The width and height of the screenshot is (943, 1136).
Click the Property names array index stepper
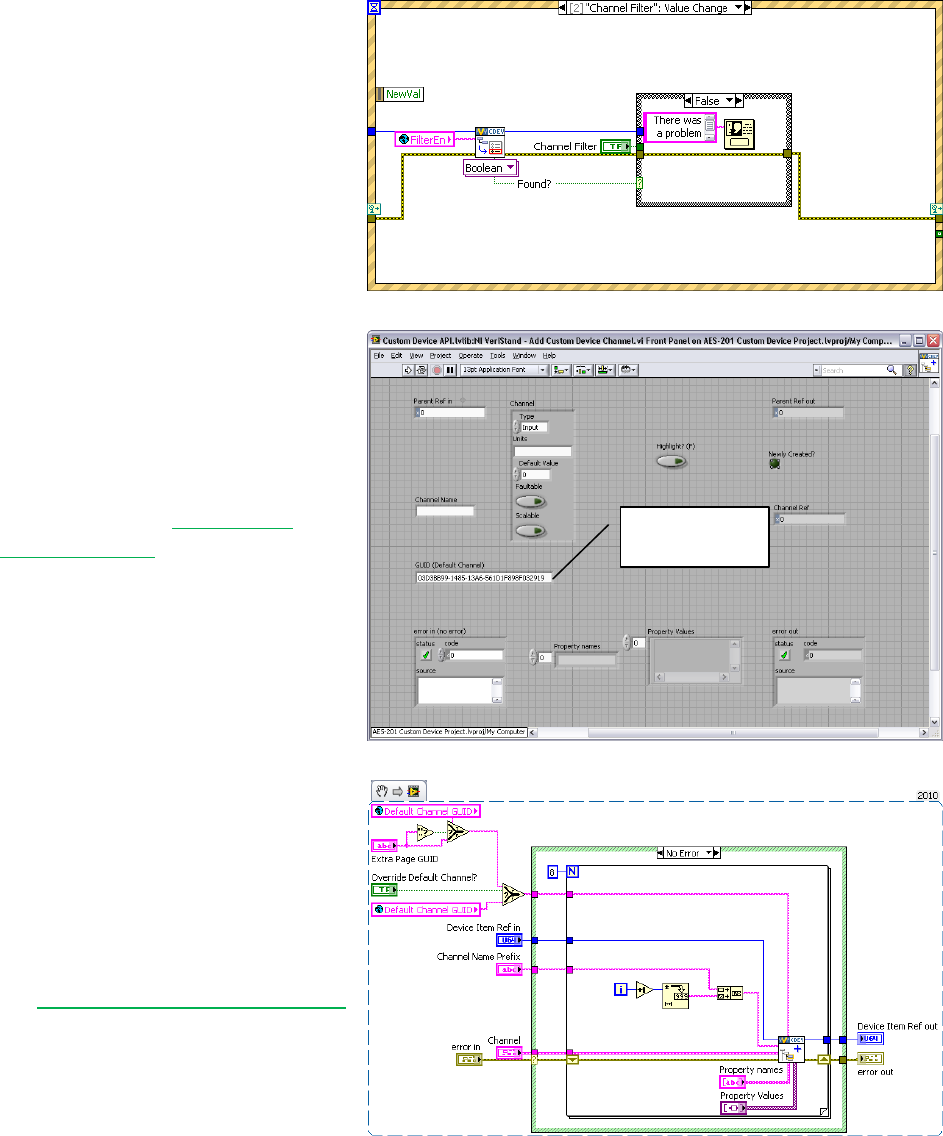pos(533,657)
